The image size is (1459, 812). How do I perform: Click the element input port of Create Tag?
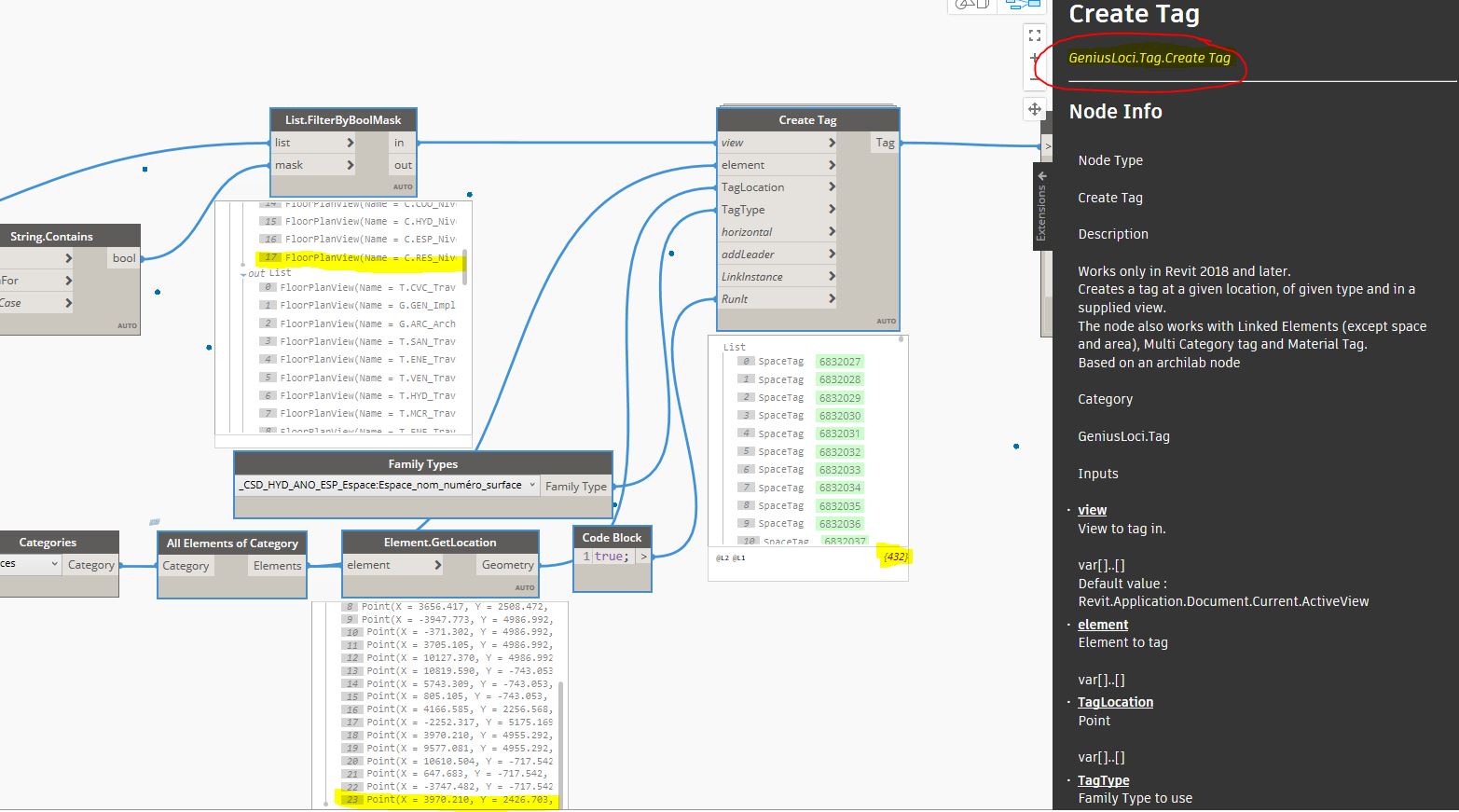pos(778,165)
